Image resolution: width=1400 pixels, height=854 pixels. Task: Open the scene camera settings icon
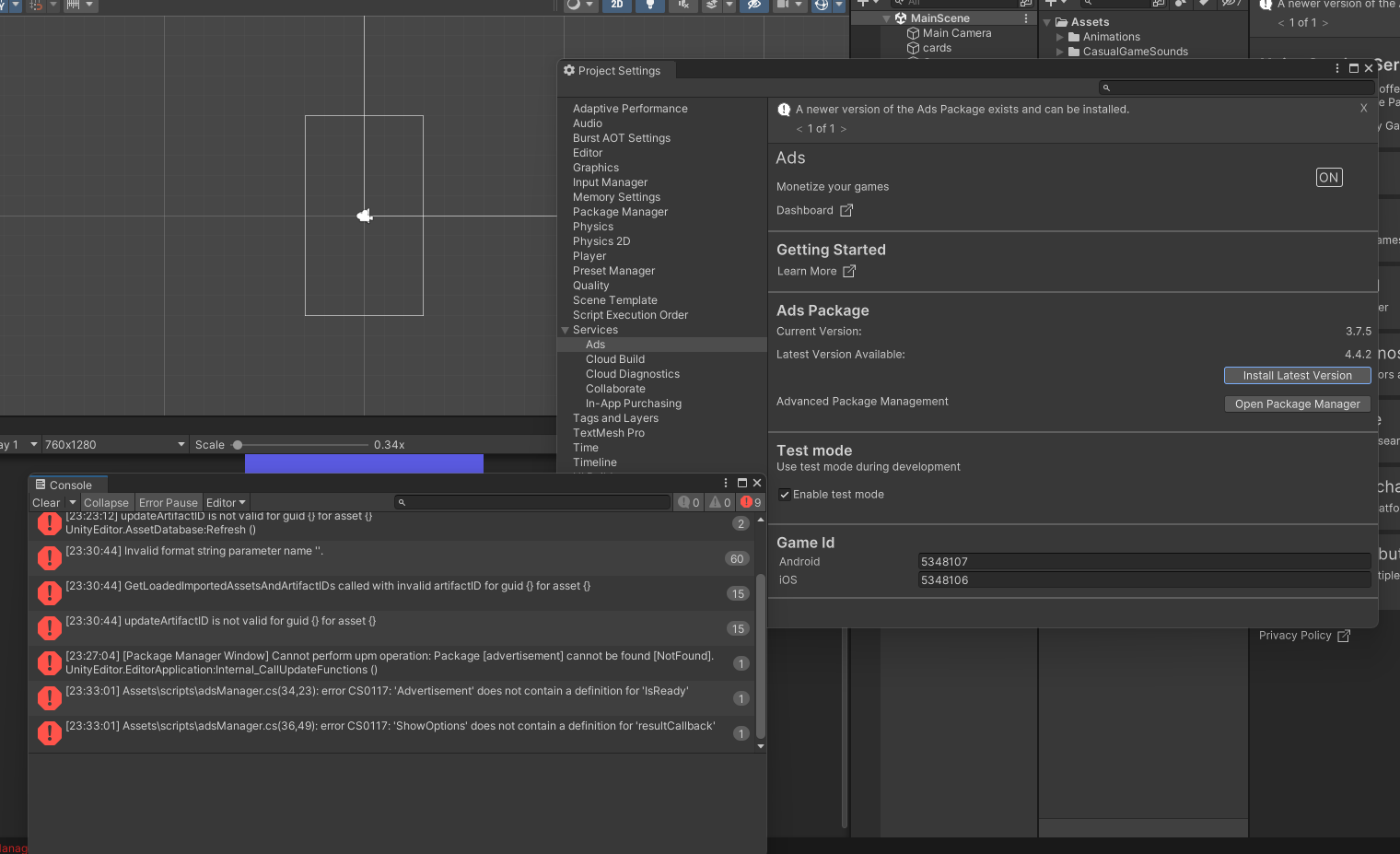tap(784, 5)
